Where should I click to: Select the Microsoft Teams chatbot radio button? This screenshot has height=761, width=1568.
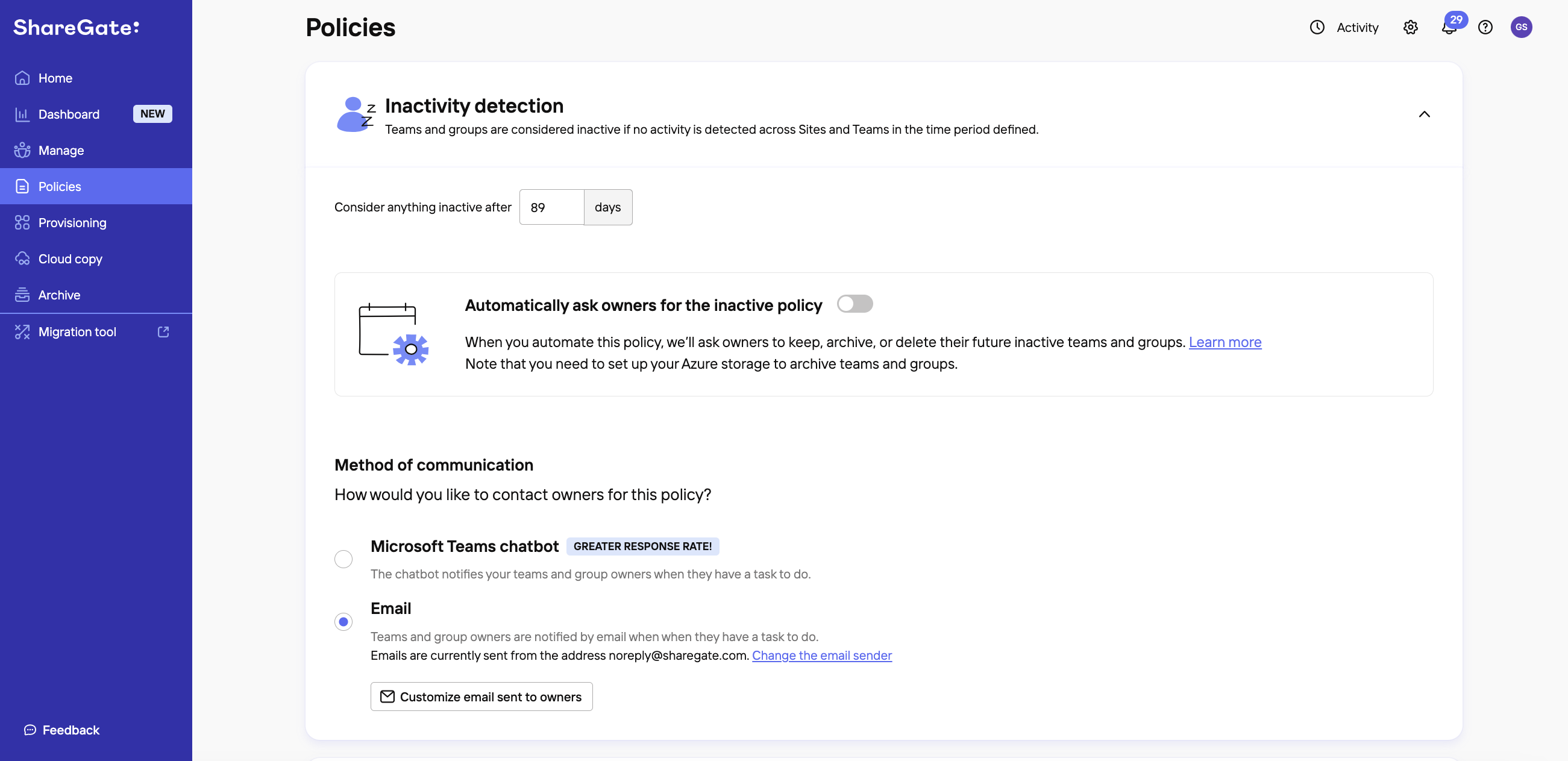point(344,559)
